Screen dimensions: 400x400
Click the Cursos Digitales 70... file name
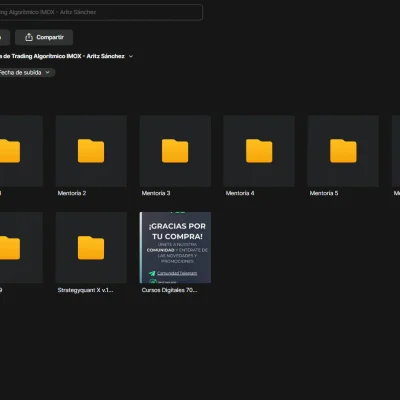coord(169,290)
